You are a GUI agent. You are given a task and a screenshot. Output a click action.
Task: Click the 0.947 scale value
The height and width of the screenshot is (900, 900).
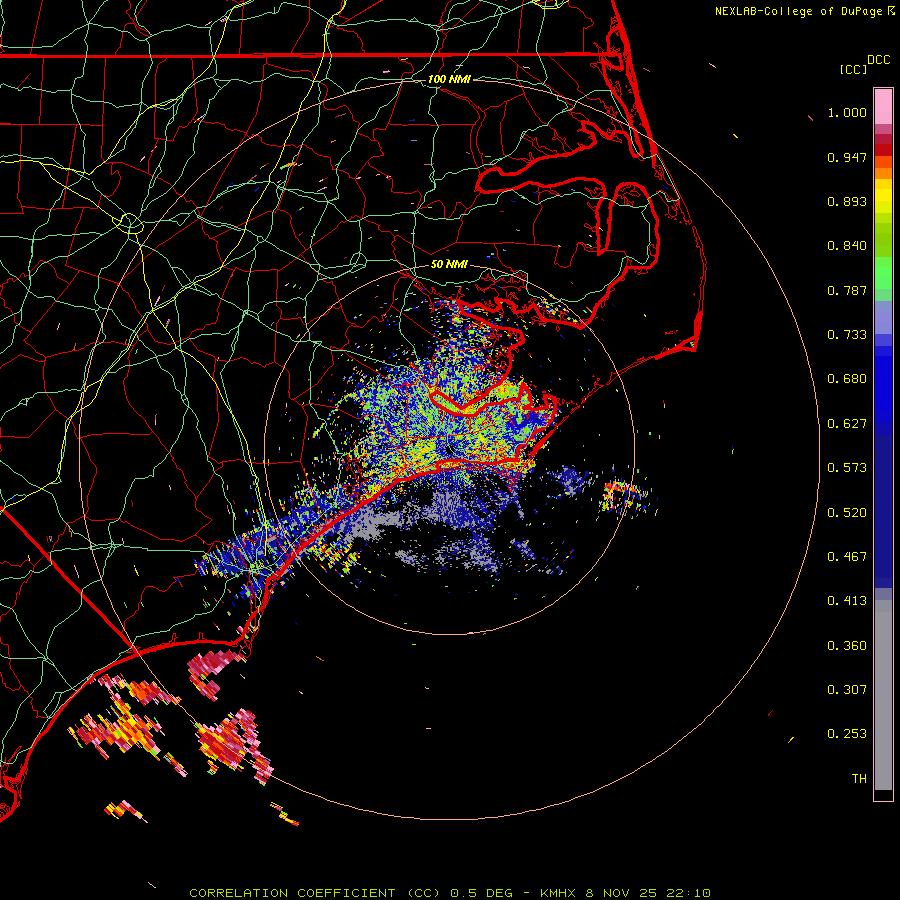click(x=847, y=157)
